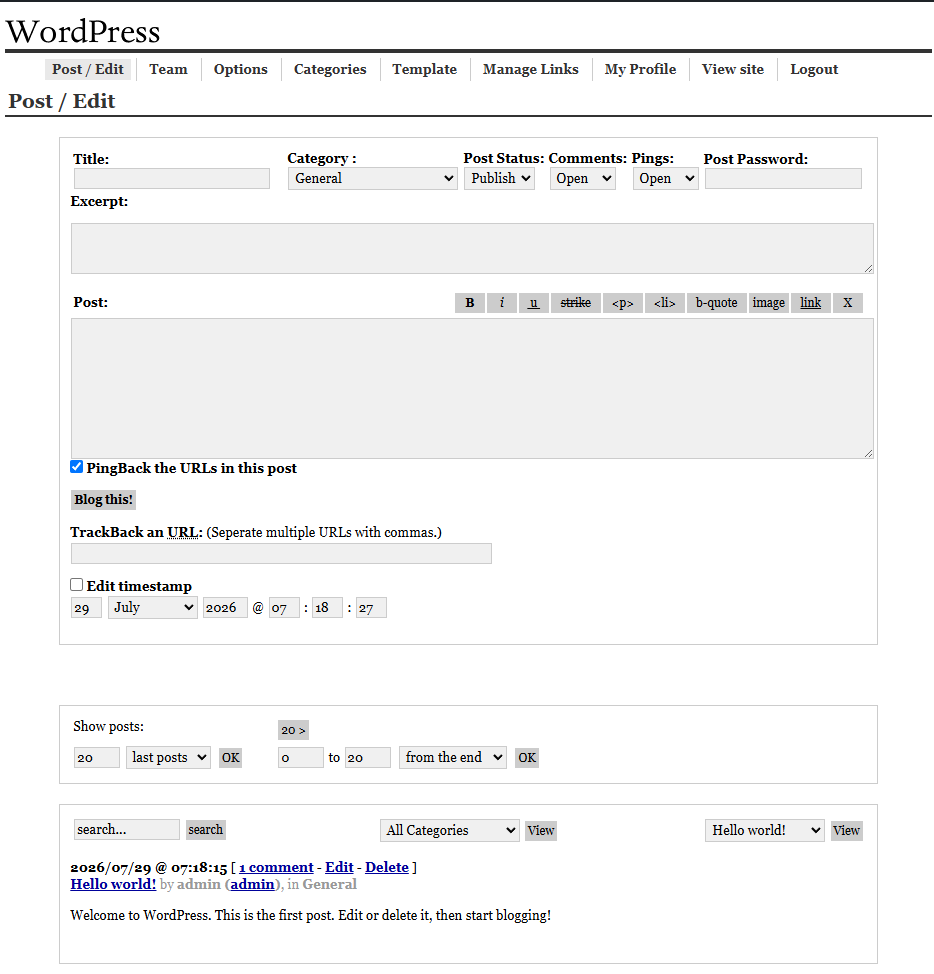Open the Pings dropdown set to Open
The image size is (934, 974).
(x=665, y=178)
